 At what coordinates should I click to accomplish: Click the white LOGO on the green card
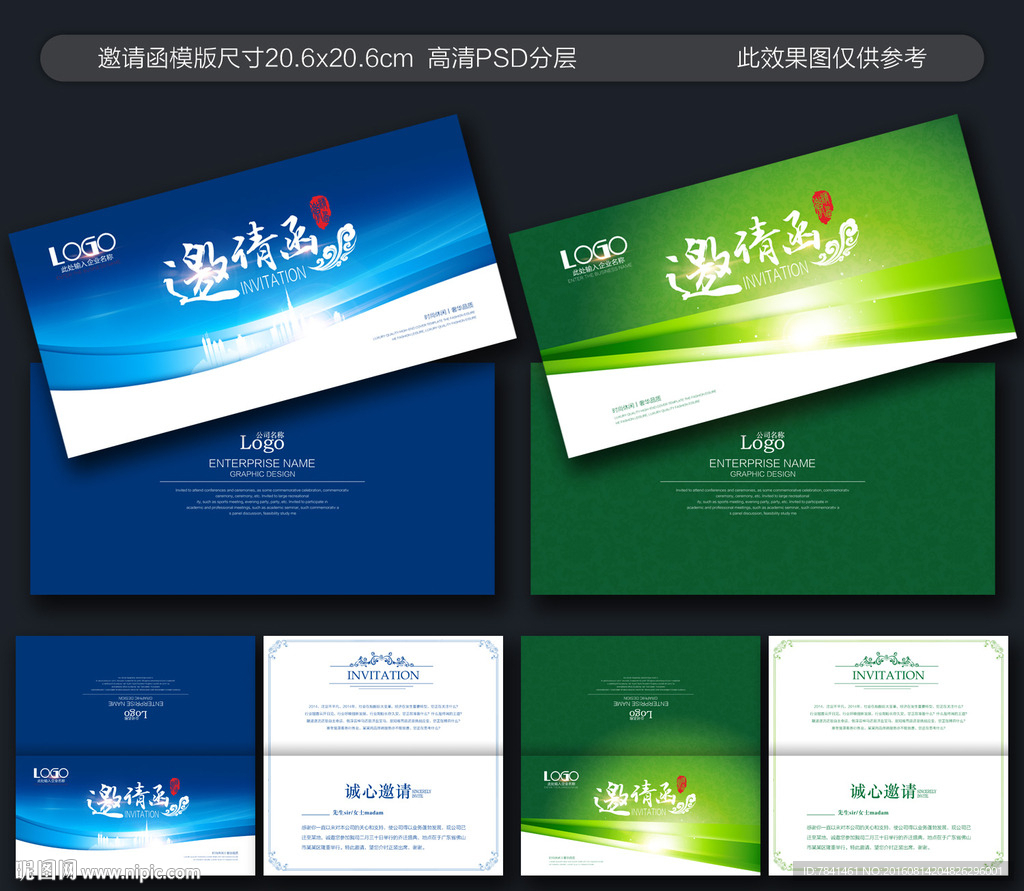pos(594,252)
